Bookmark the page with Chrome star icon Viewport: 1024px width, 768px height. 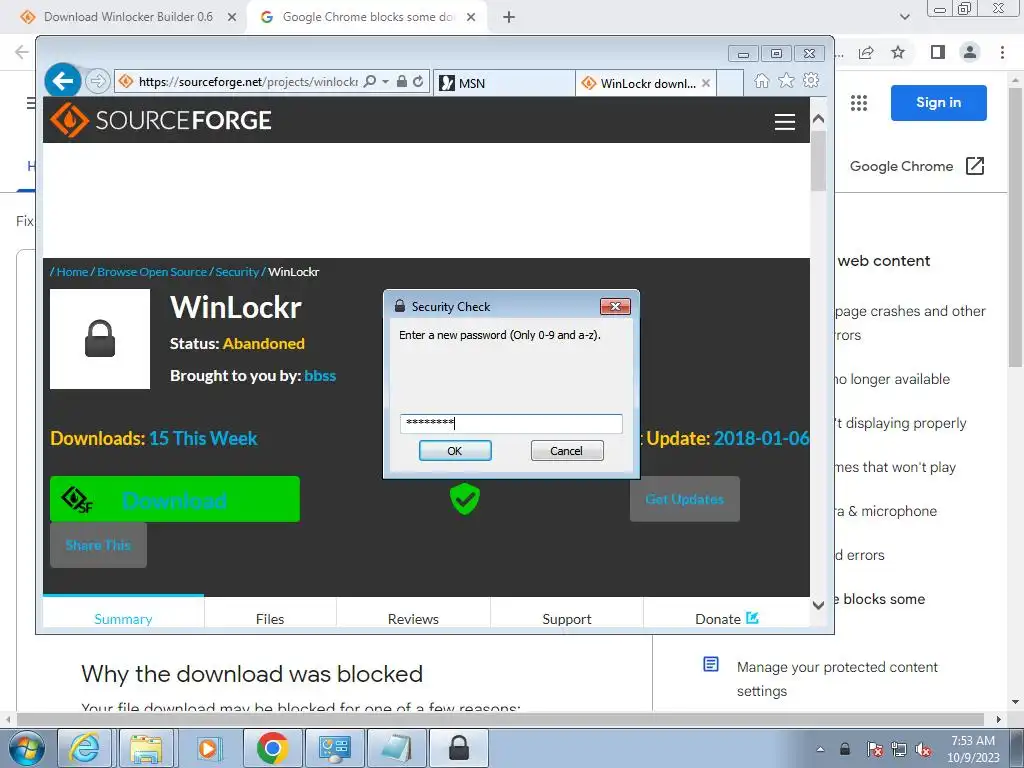[898, 52]
